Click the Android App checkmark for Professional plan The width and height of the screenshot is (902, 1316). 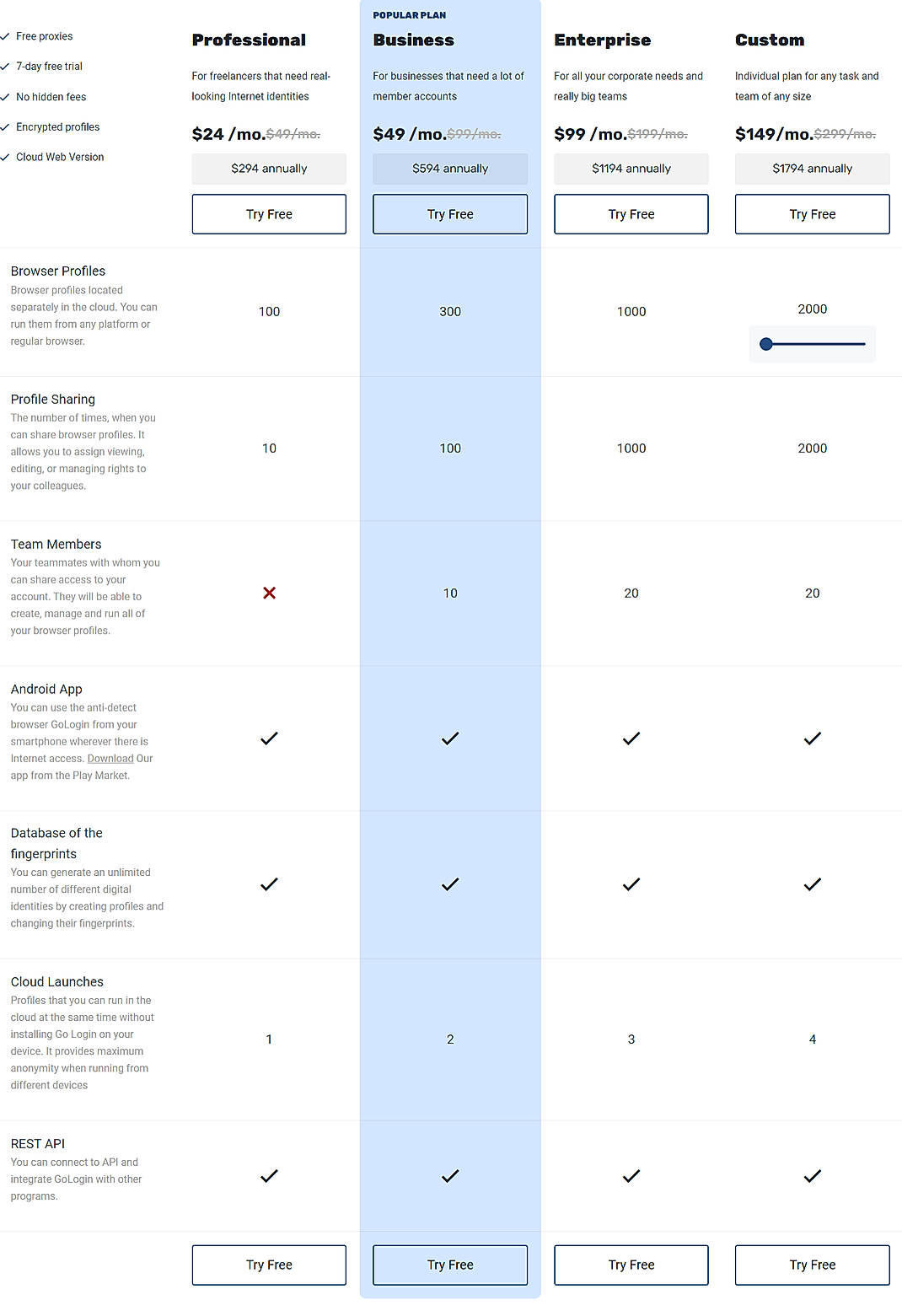(x=269, y=739)
